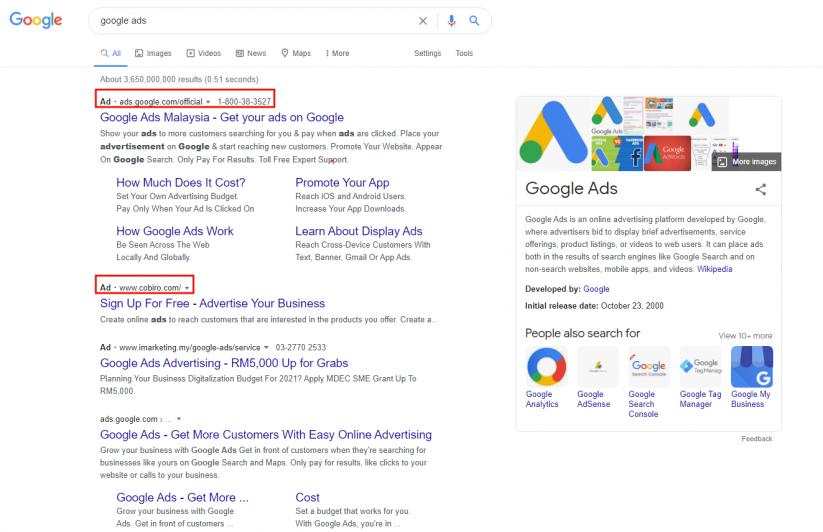
Task: Open the 'Learn About Display Ads' sitelink
Action: point(358,231)
